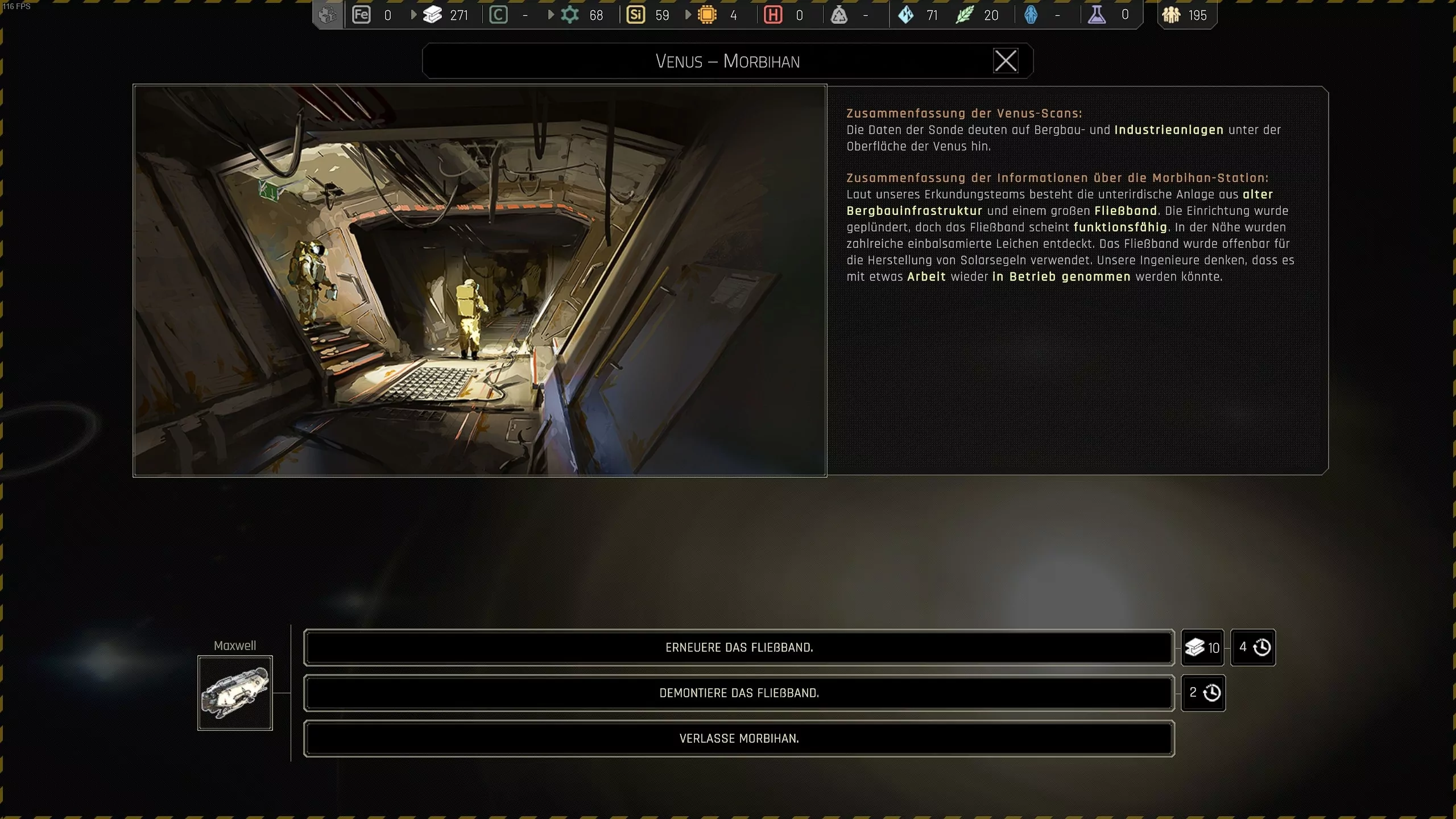The width and height of the screenshot is (1456, 819).
Task: Close the Venus – Morbihan event window
Action: (x=1006, y=61)
